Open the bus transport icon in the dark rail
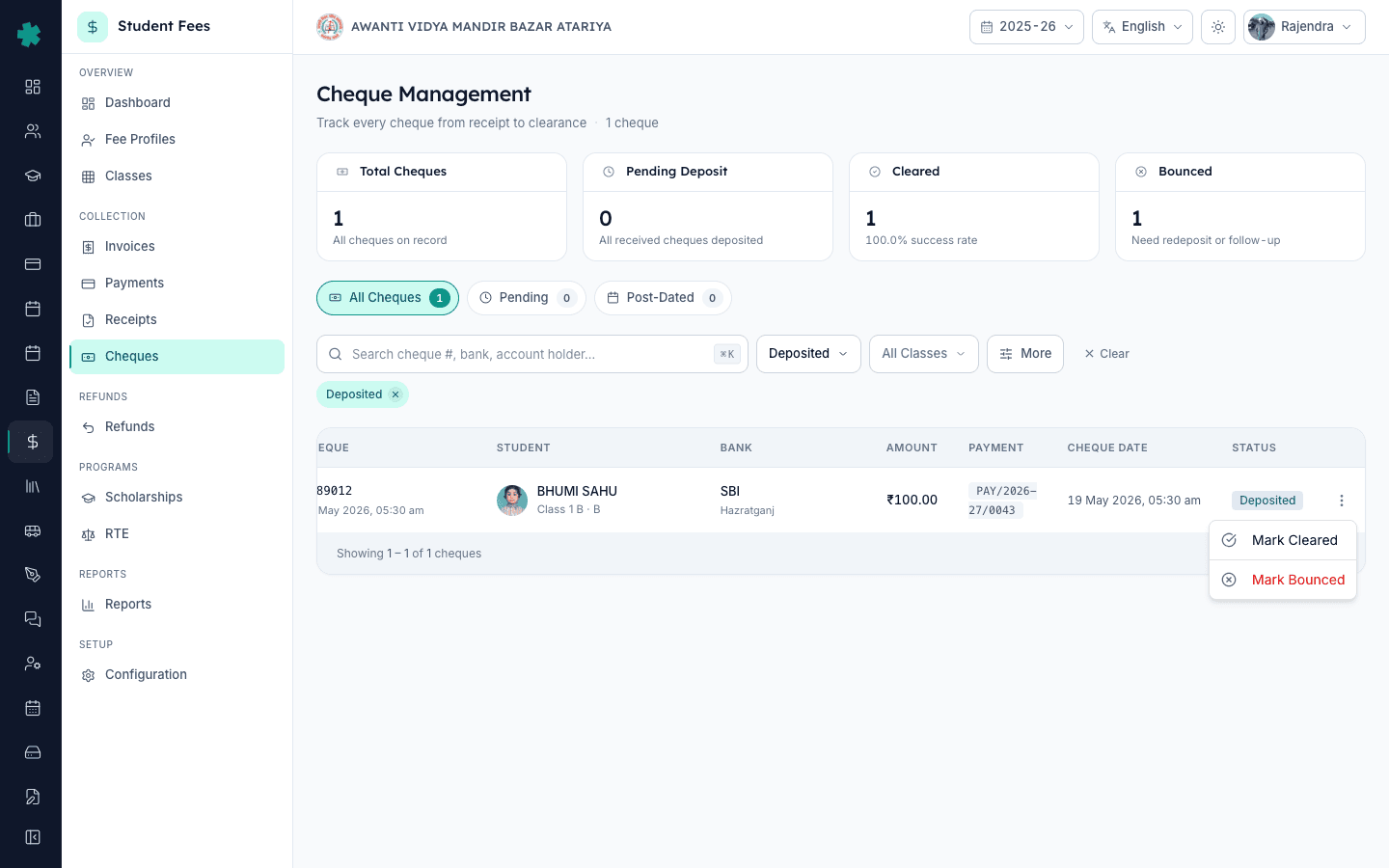This screenshot has width=1389, height=868. [x=33, y=530]
